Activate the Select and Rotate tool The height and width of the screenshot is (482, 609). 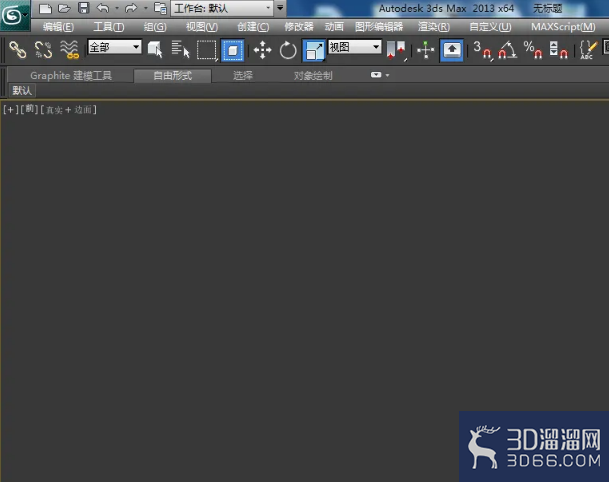coord(288,50)
